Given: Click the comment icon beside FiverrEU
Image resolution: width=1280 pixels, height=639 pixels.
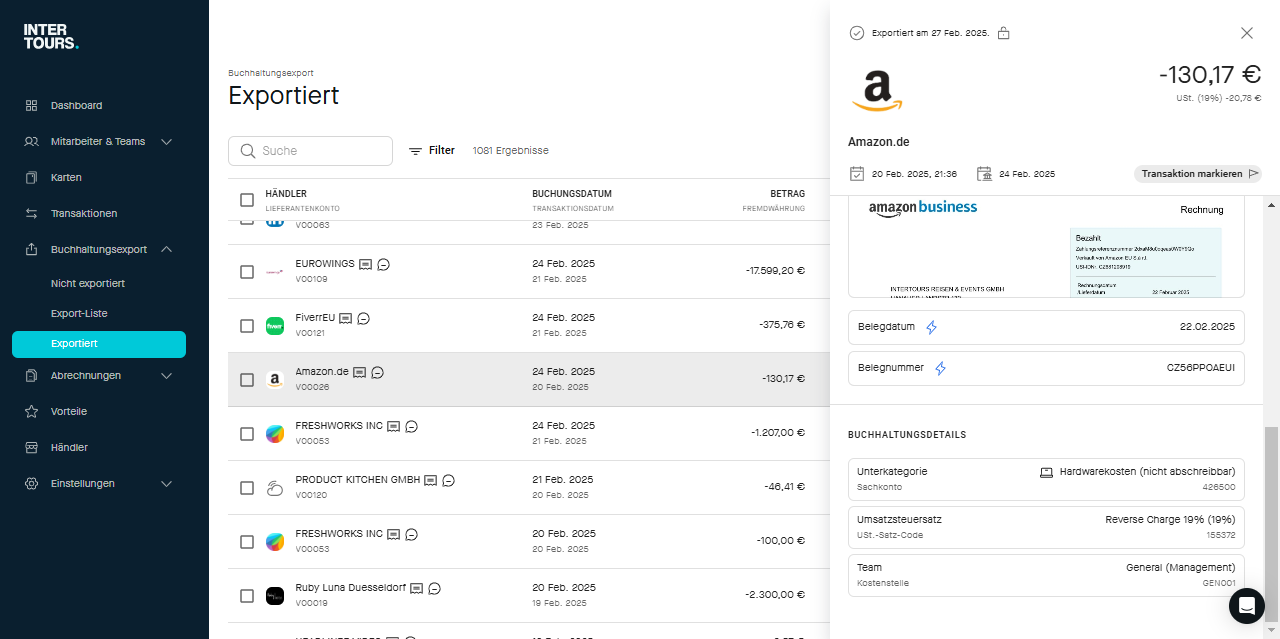Looking at the screenshot, I should pyautogui.click(x=364, y=318).
